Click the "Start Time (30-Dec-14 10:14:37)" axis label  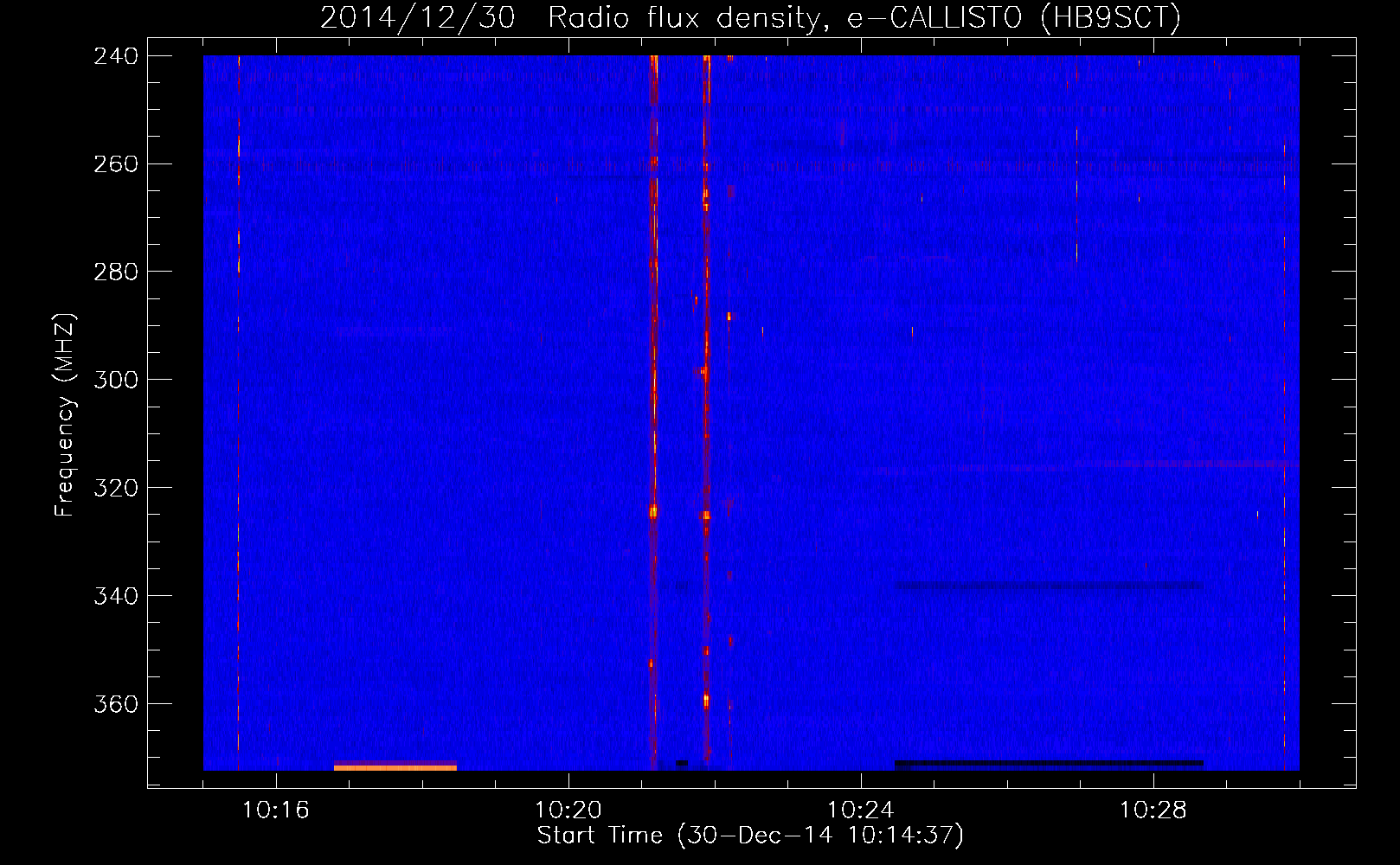[x=750, y=836]
